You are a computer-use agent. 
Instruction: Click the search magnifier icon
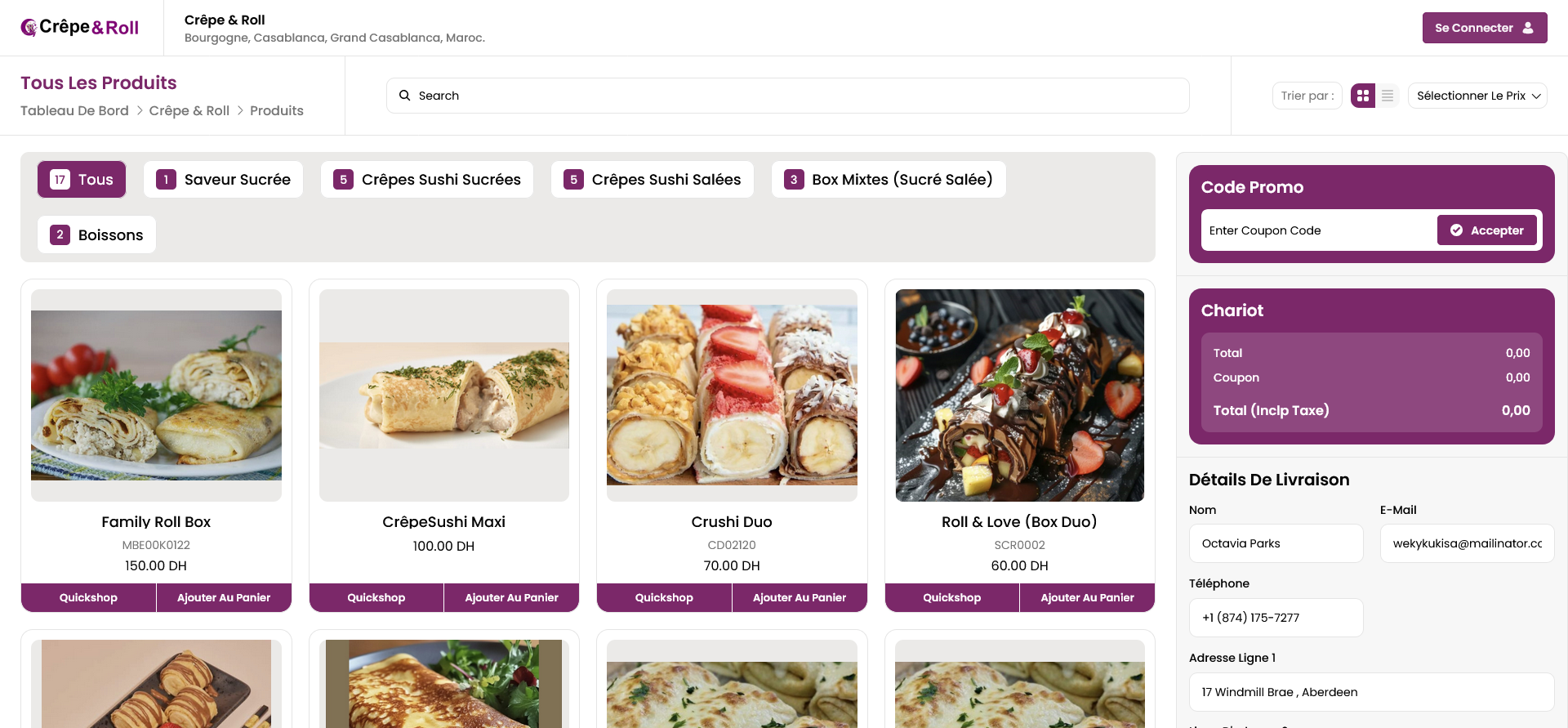tap(404, 96)
